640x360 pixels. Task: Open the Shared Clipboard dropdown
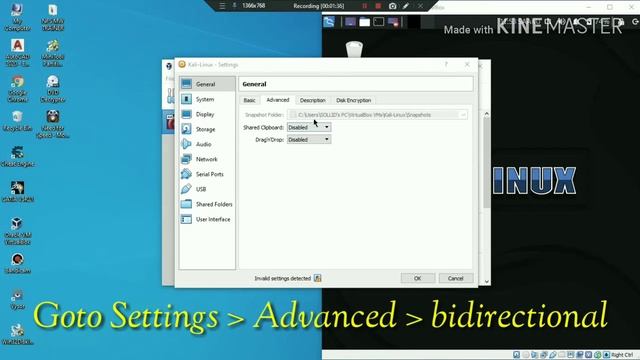point(309,127)
